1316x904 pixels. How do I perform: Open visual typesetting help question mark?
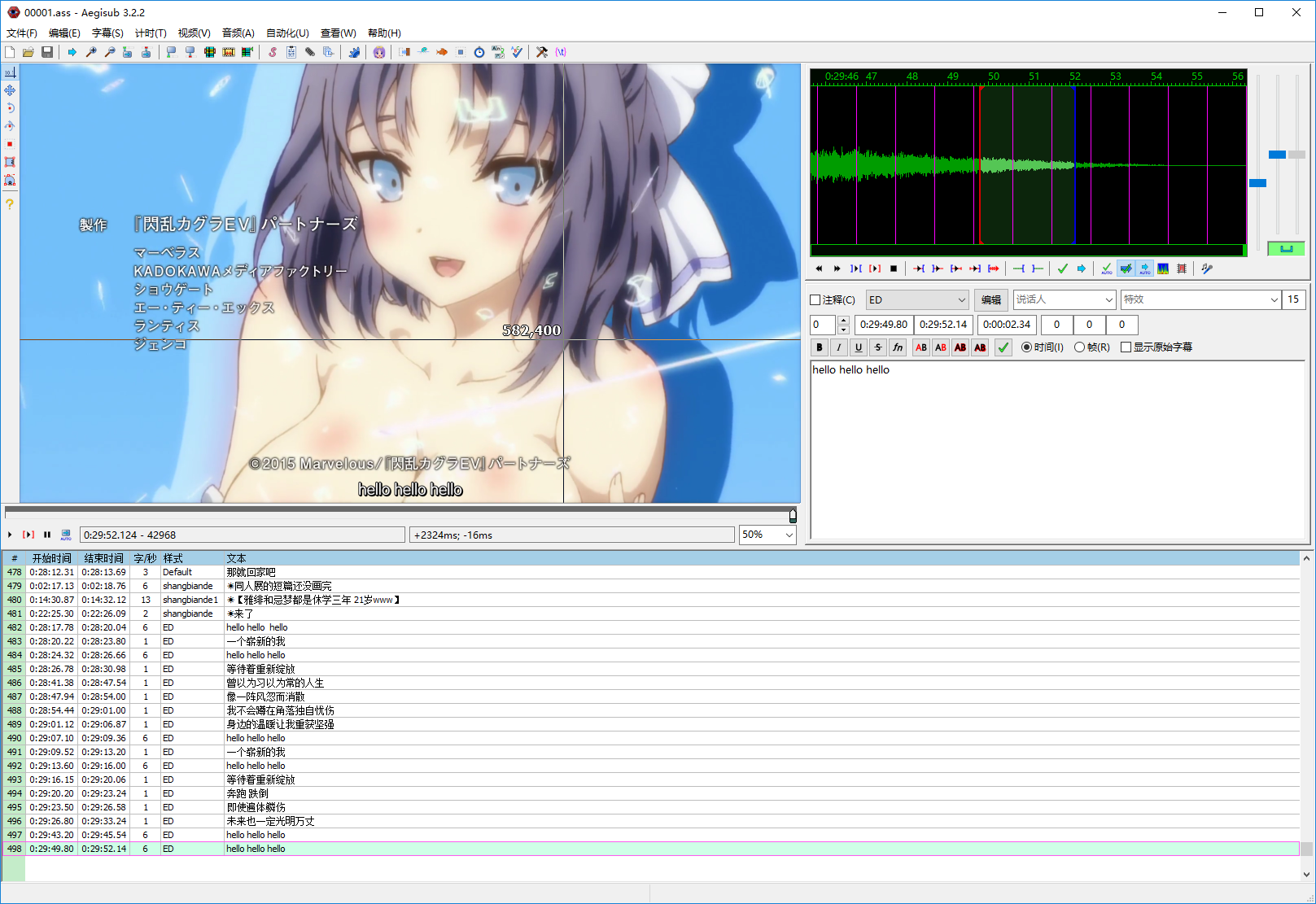click(x=10, y=204)
